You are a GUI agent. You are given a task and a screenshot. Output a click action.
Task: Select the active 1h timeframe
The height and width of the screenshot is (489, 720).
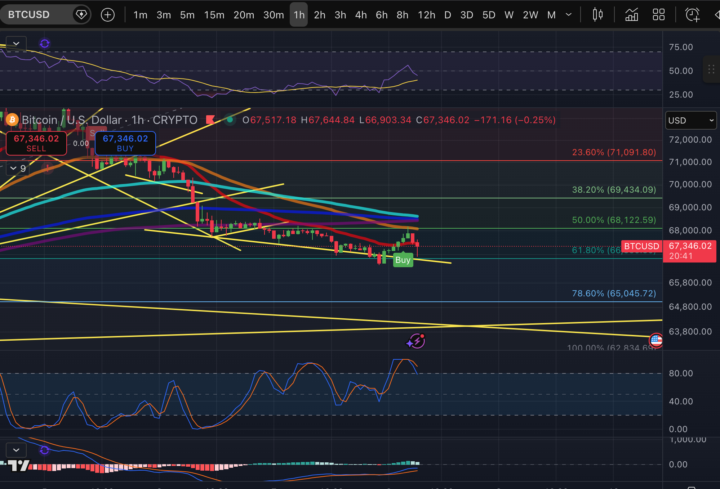[x=299, y=15]
